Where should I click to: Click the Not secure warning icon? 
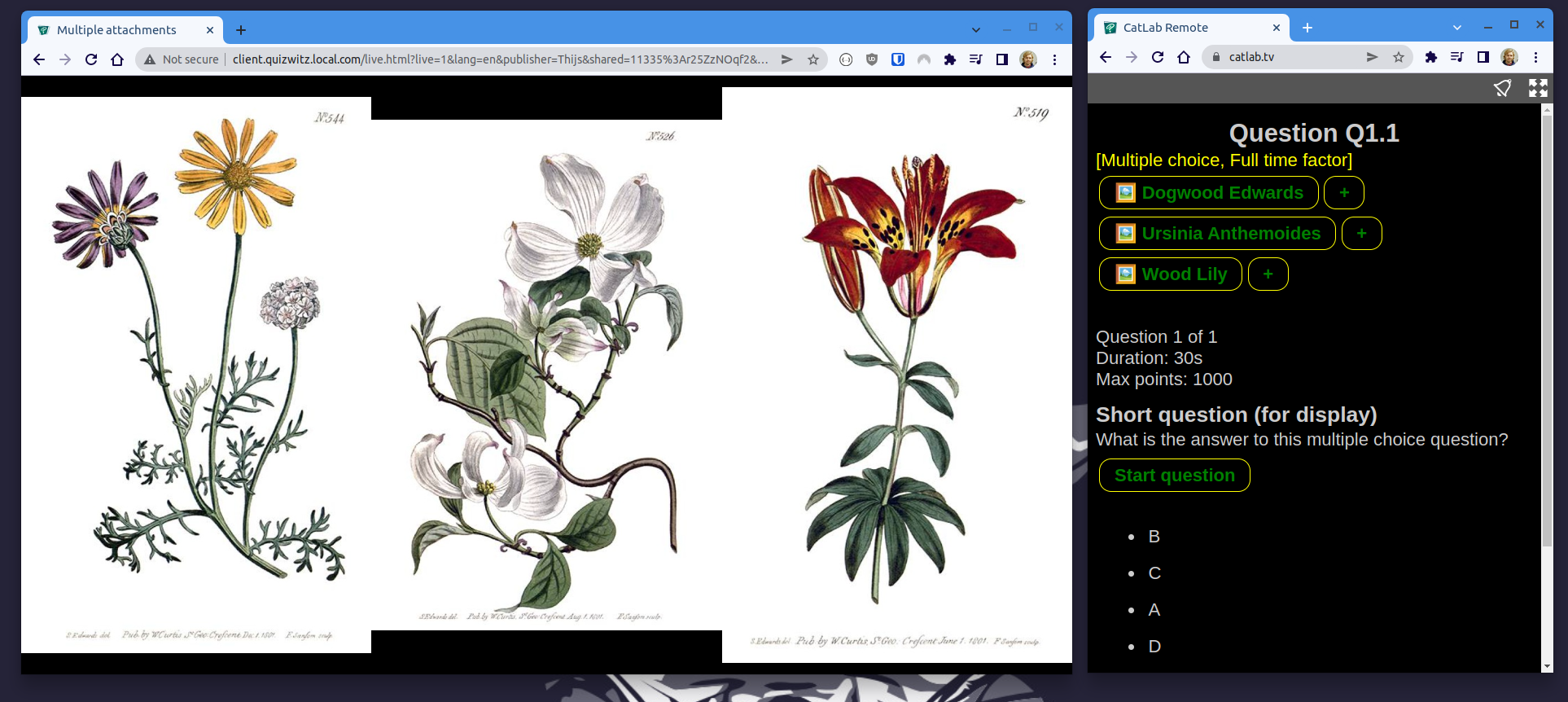[x=150, y=59]
